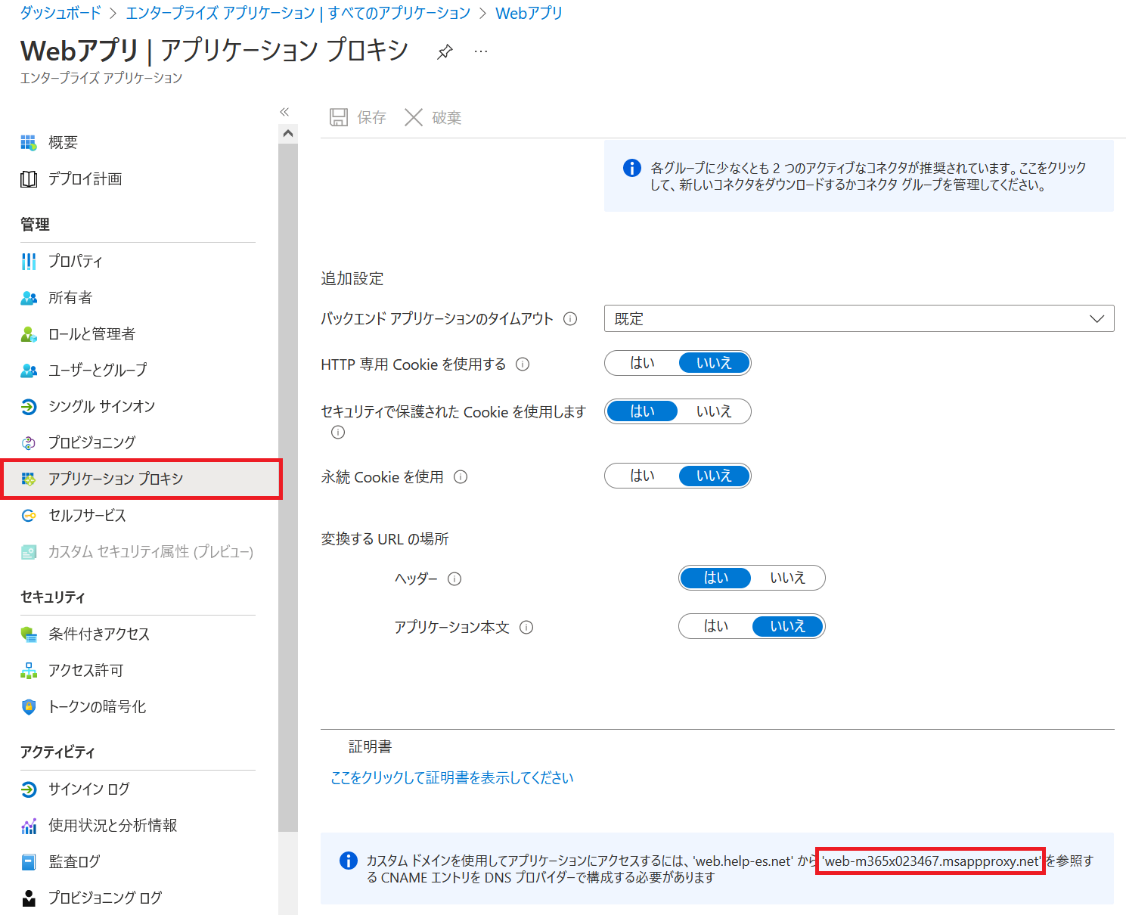Click info icon beside バックエンド アプリケーションのタイムアウト

tap(570, 319)
